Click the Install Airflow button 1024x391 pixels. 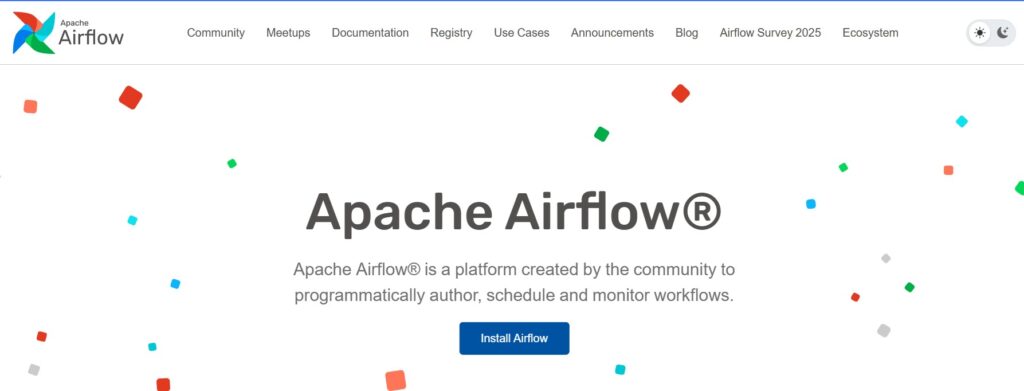point(514,338)
